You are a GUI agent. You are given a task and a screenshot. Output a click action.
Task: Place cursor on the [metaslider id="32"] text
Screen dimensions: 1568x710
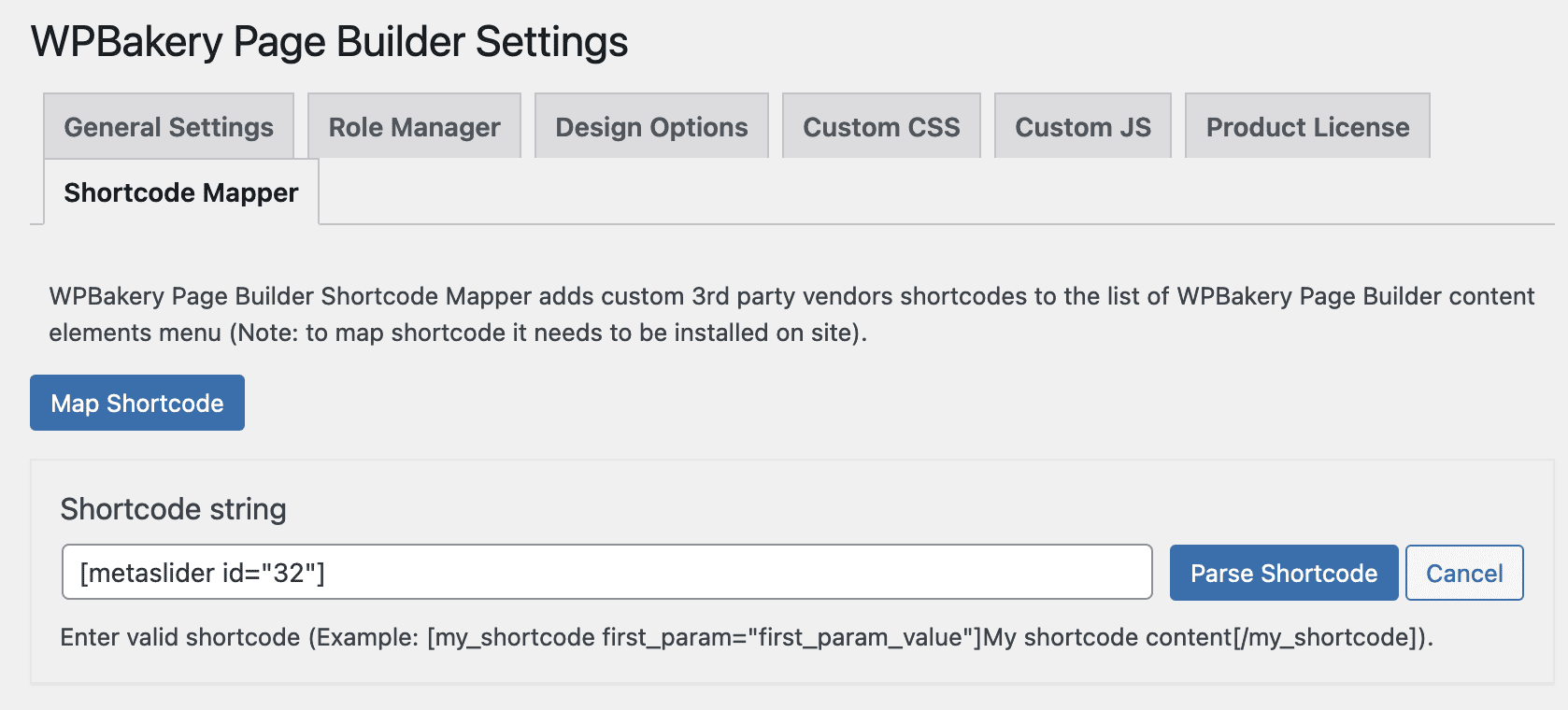pos(202,573)
